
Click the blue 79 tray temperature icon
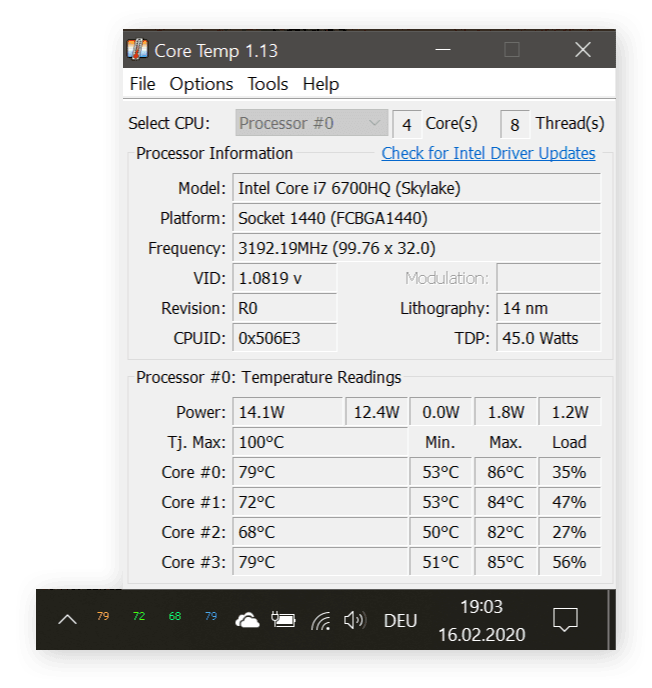click(211, 616)
